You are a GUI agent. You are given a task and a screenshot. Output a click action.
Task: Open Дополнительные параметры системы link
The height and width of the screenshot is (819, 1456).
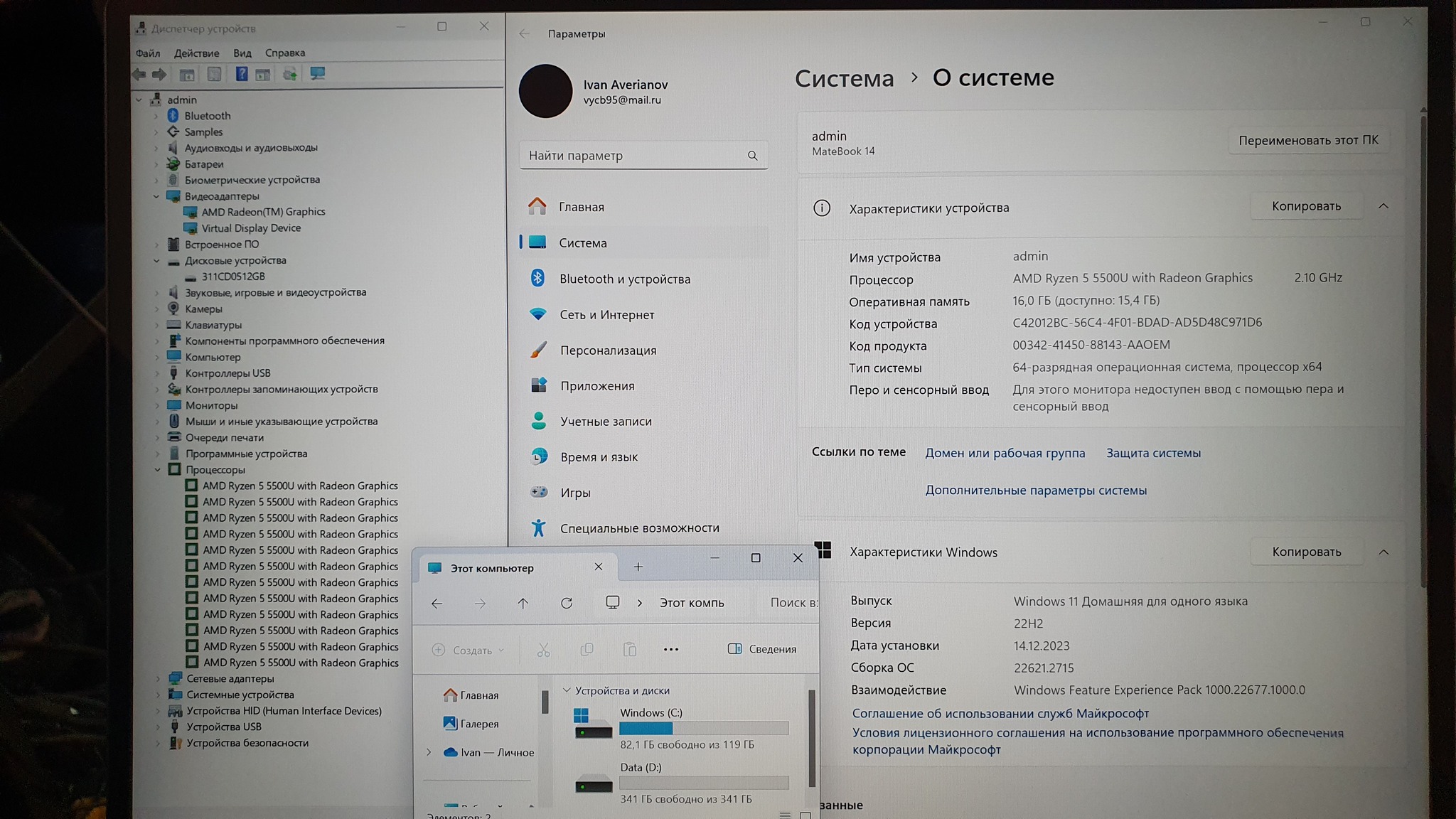1035,491
